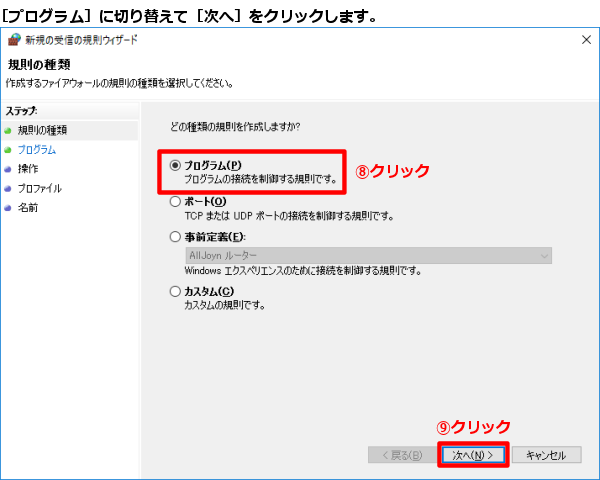Click the < 戻る(B) button
Screen dimensions: 600x480
point(400,455)
